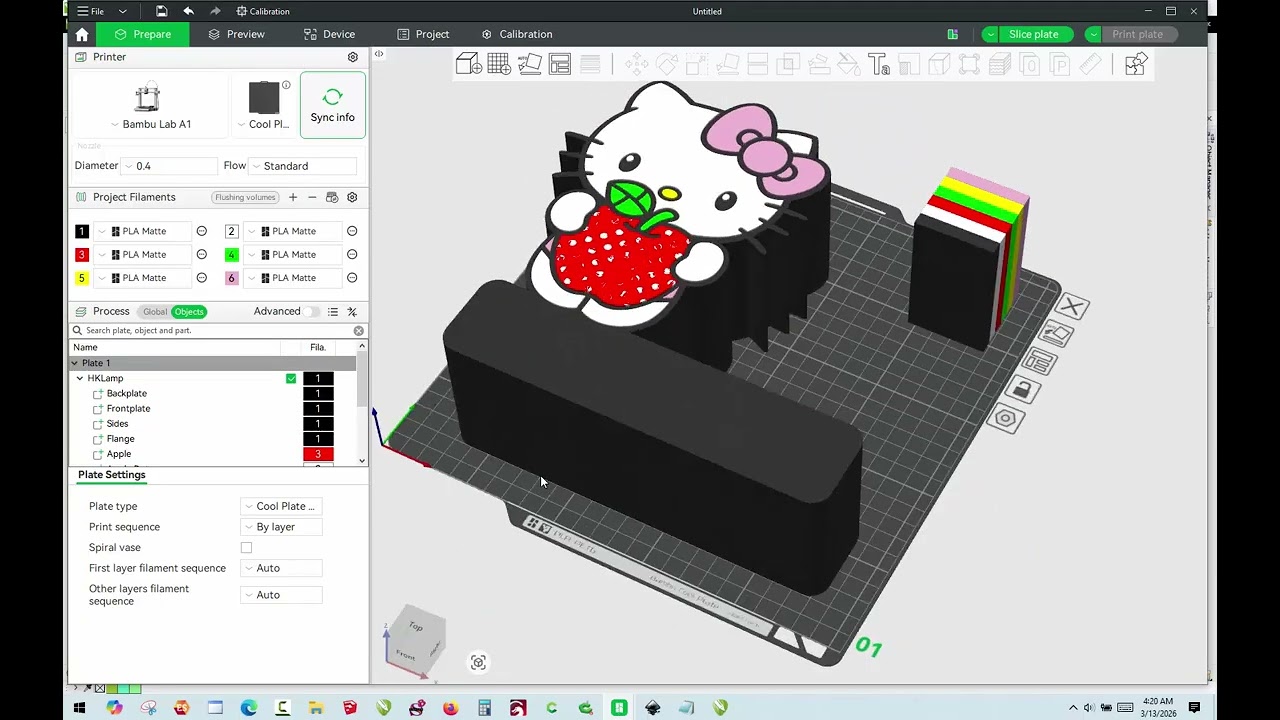Switch Process to Objects
This screenshot has height=720, width=1280.
[x=188, y=312]
